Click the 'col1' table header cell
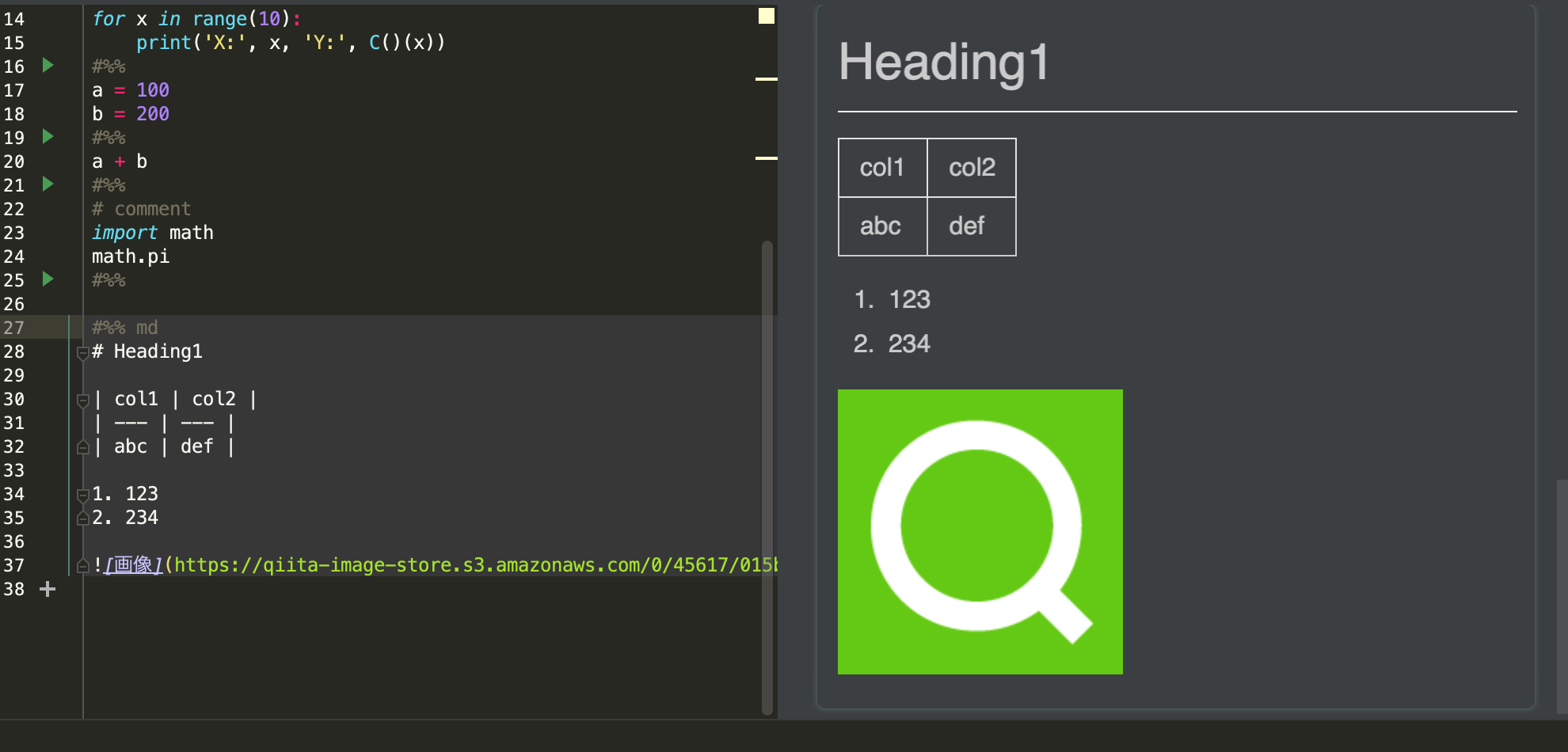The width and height of the screenshot is (1568, 752). [x=883, y=168]
